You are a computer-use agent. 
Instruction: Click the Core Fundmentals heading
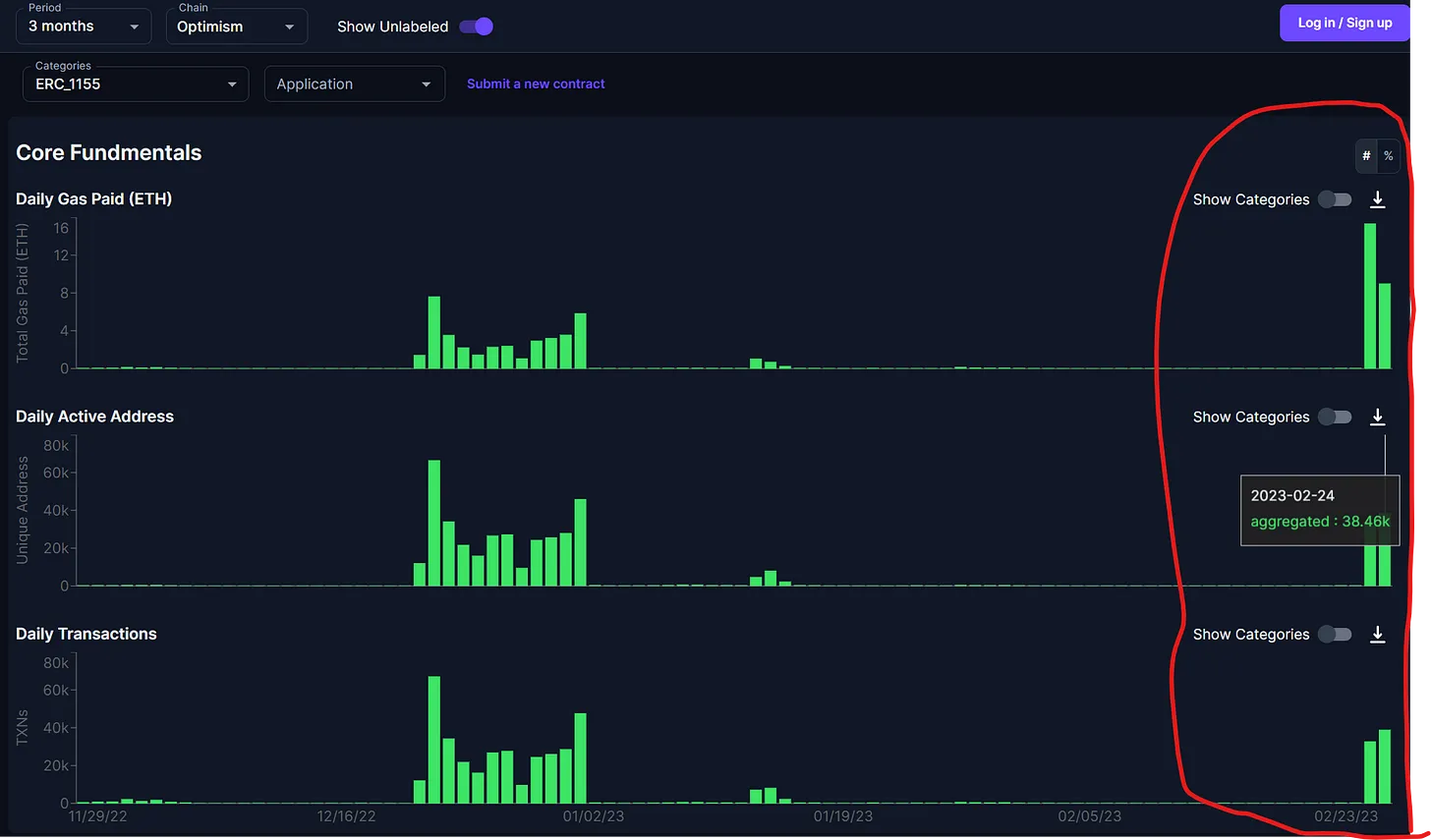(109, 152)
